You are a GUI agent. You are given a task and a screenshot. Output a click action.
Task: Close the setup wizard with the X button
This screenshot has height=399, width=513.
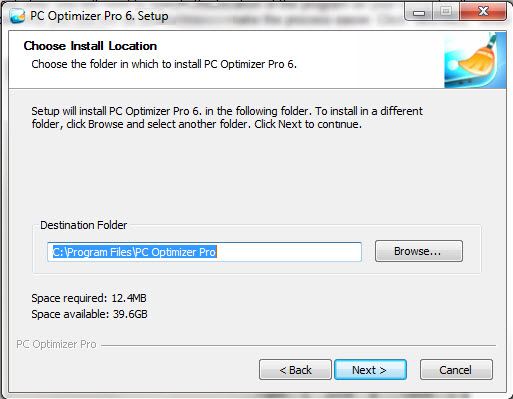tap(483, 12)
